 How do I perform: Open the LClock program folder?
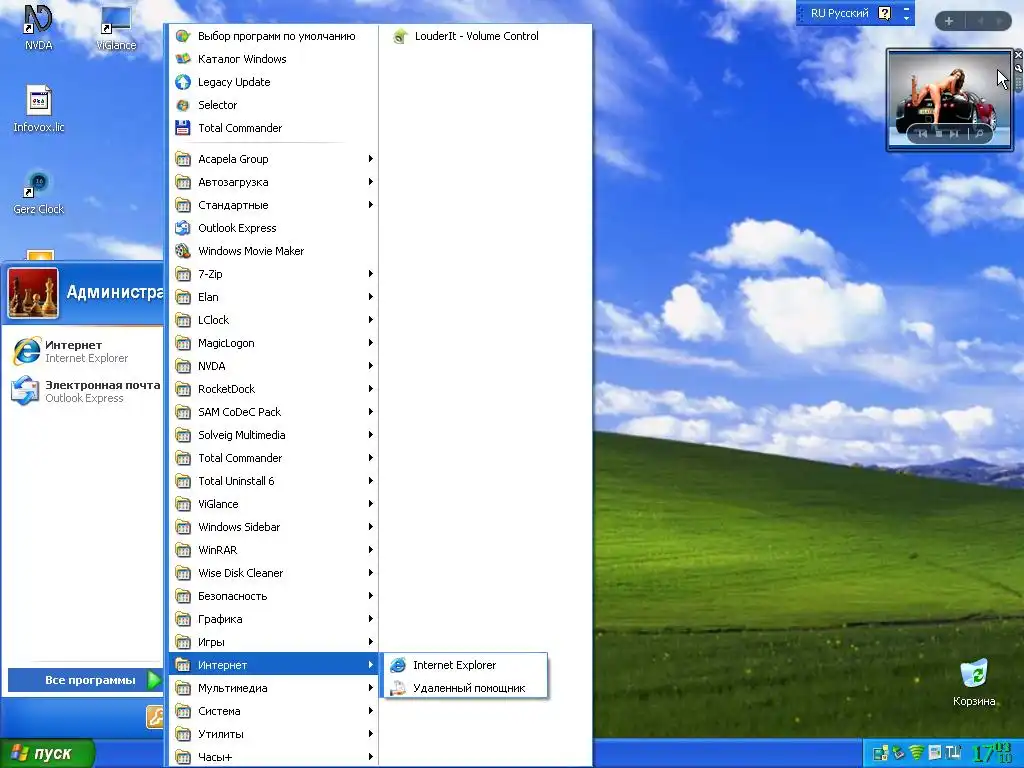273,319
